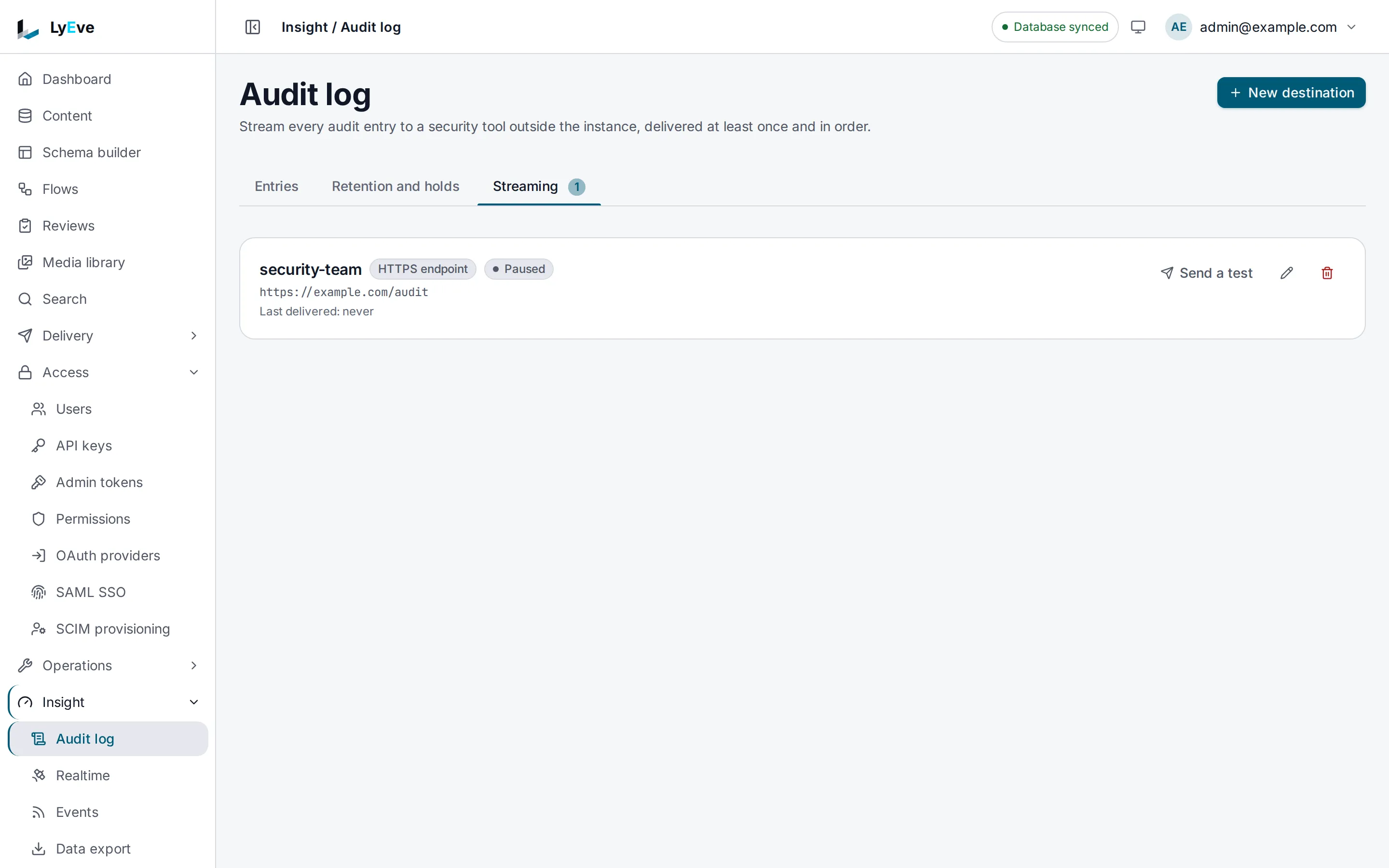Expand the Operations section chevron
Viewport: 1389px width, 868px height.
tap(194, 665)
